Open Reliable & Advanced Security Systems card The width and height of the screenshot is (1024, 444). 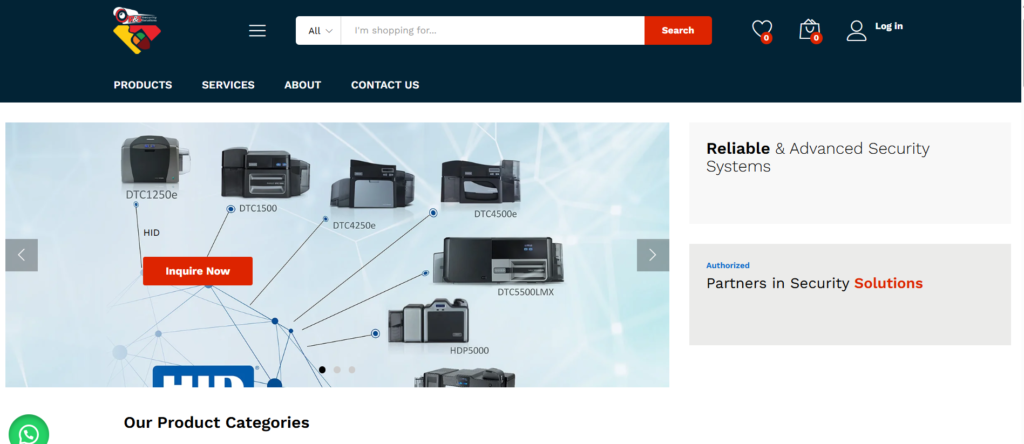tap(850, 173)
